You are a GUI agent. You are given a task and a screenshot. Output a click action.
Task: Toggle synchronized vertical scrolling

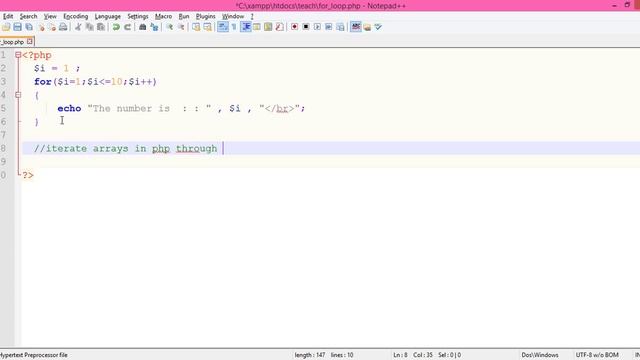pos(196,27)
